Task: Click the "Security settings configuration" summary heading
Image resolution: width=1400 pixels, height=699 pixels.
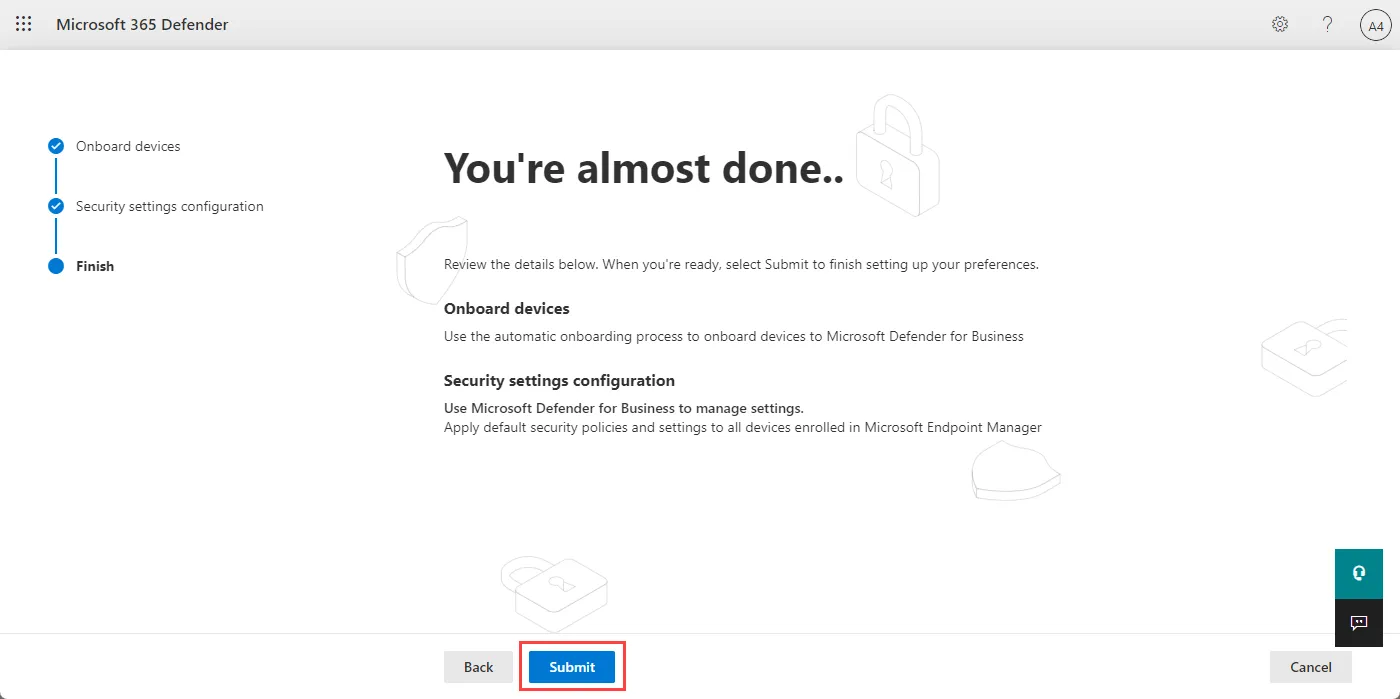Action: click(559, 380)
